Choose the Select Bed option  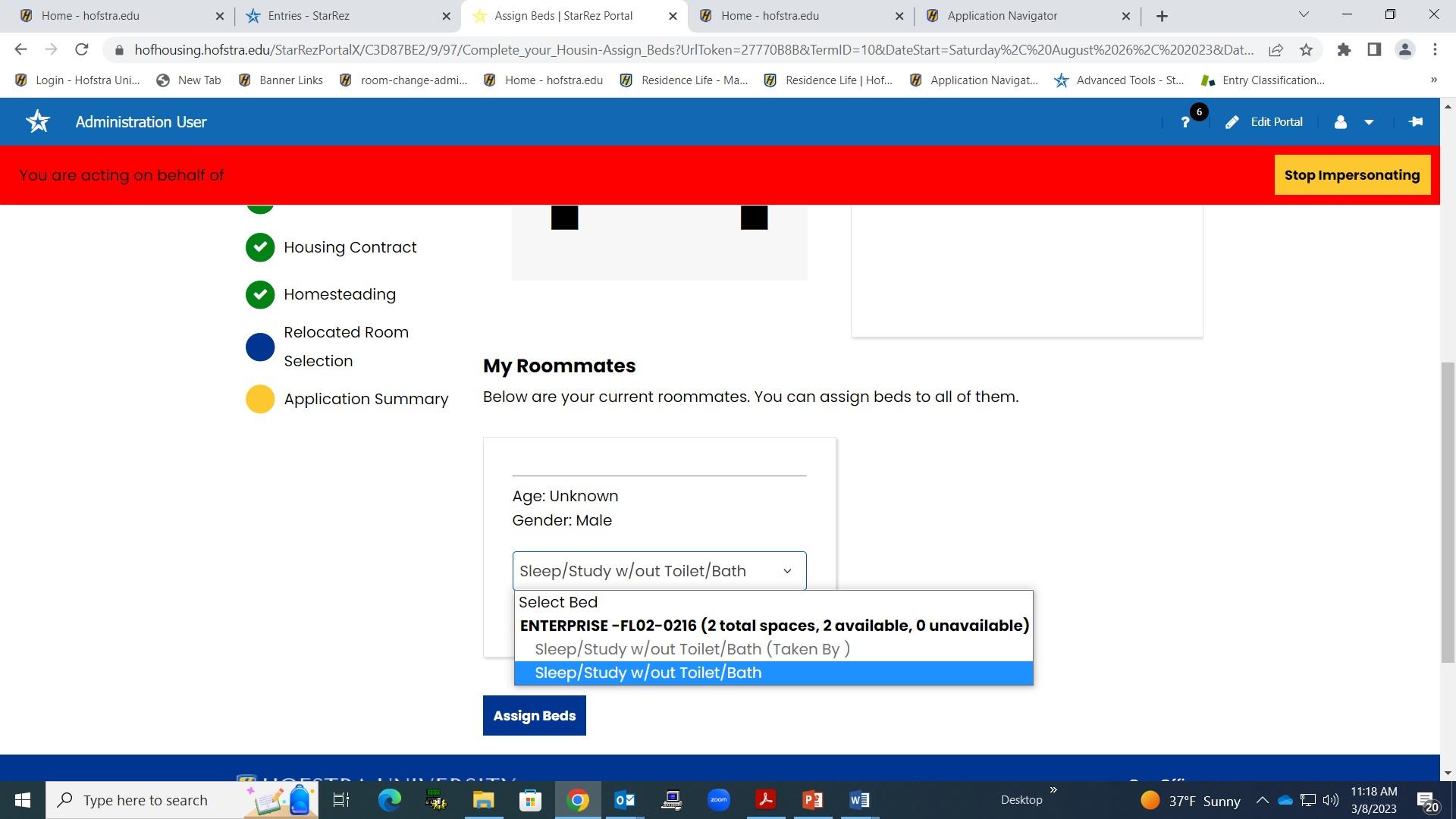(x=558, y=602)
